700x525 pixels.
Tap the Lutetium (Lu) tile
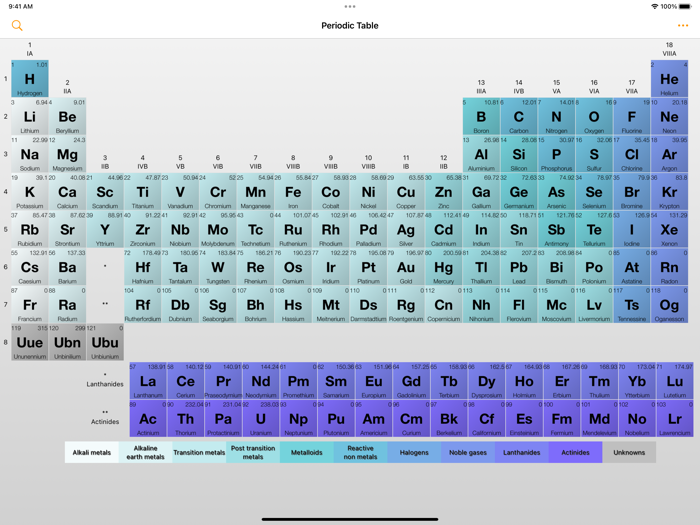click(675, 381)
